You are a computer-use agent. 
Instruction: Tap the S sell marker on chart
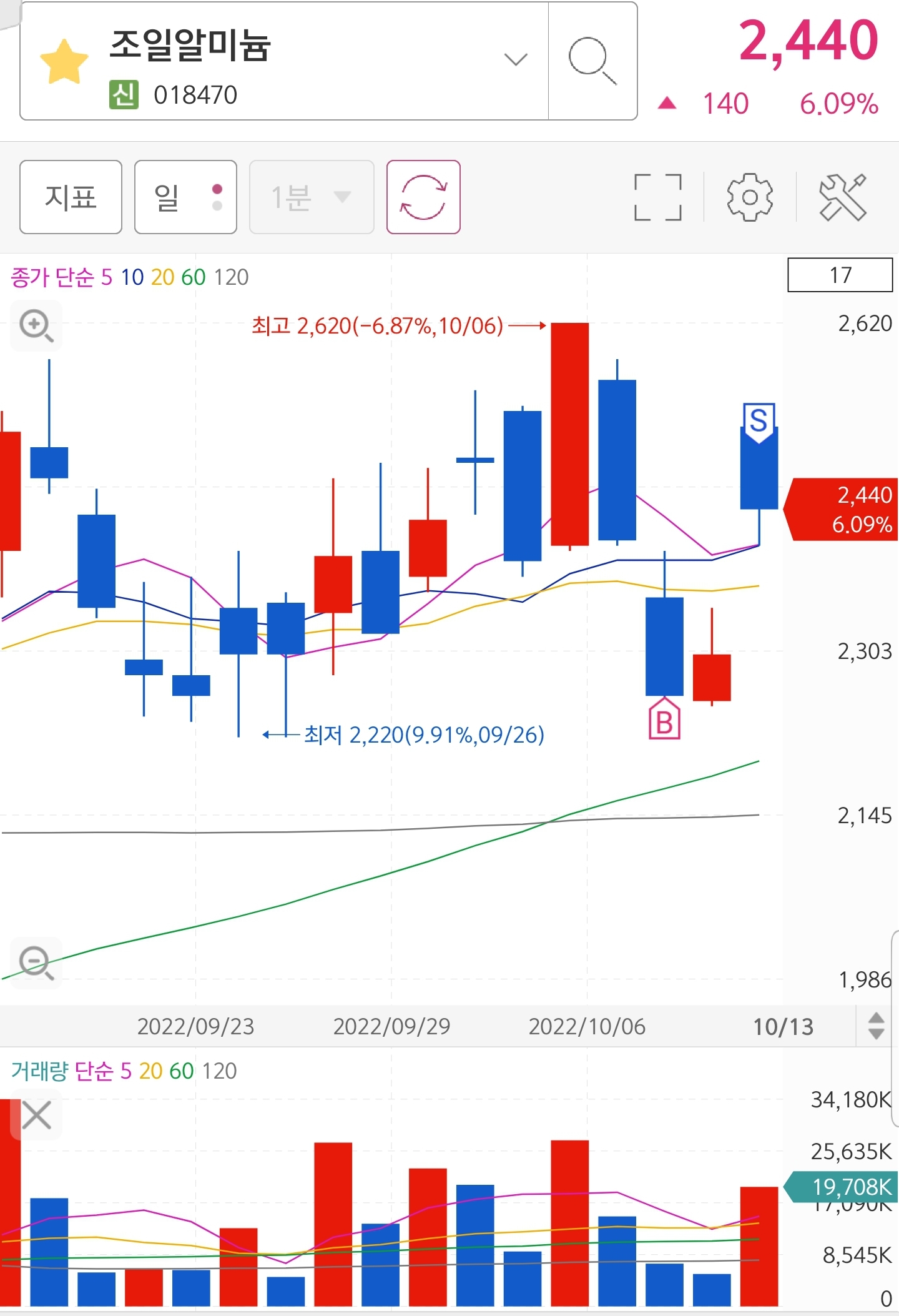759,423
